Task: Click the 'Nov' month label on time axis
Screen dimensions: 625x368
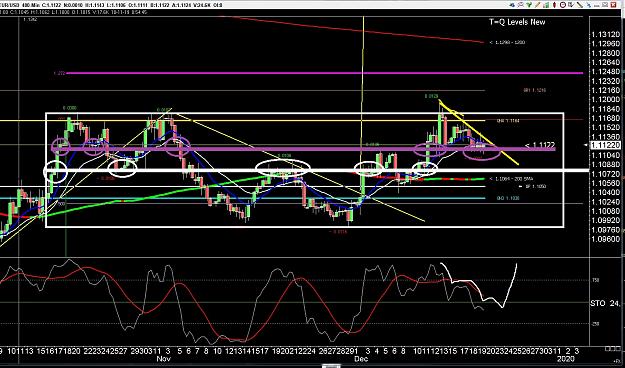Action: [x=164, y=359]
